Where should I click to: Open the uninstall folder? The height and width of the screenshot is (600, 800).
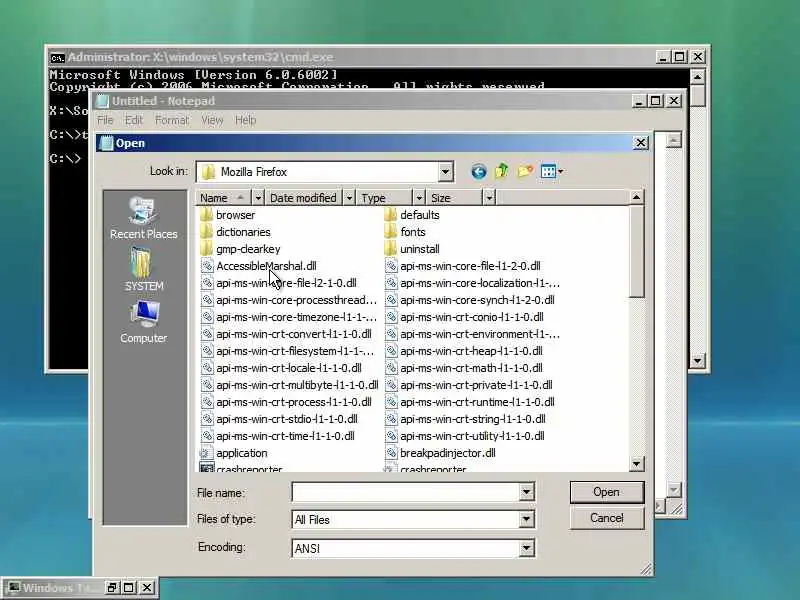[x=412, y=249]
